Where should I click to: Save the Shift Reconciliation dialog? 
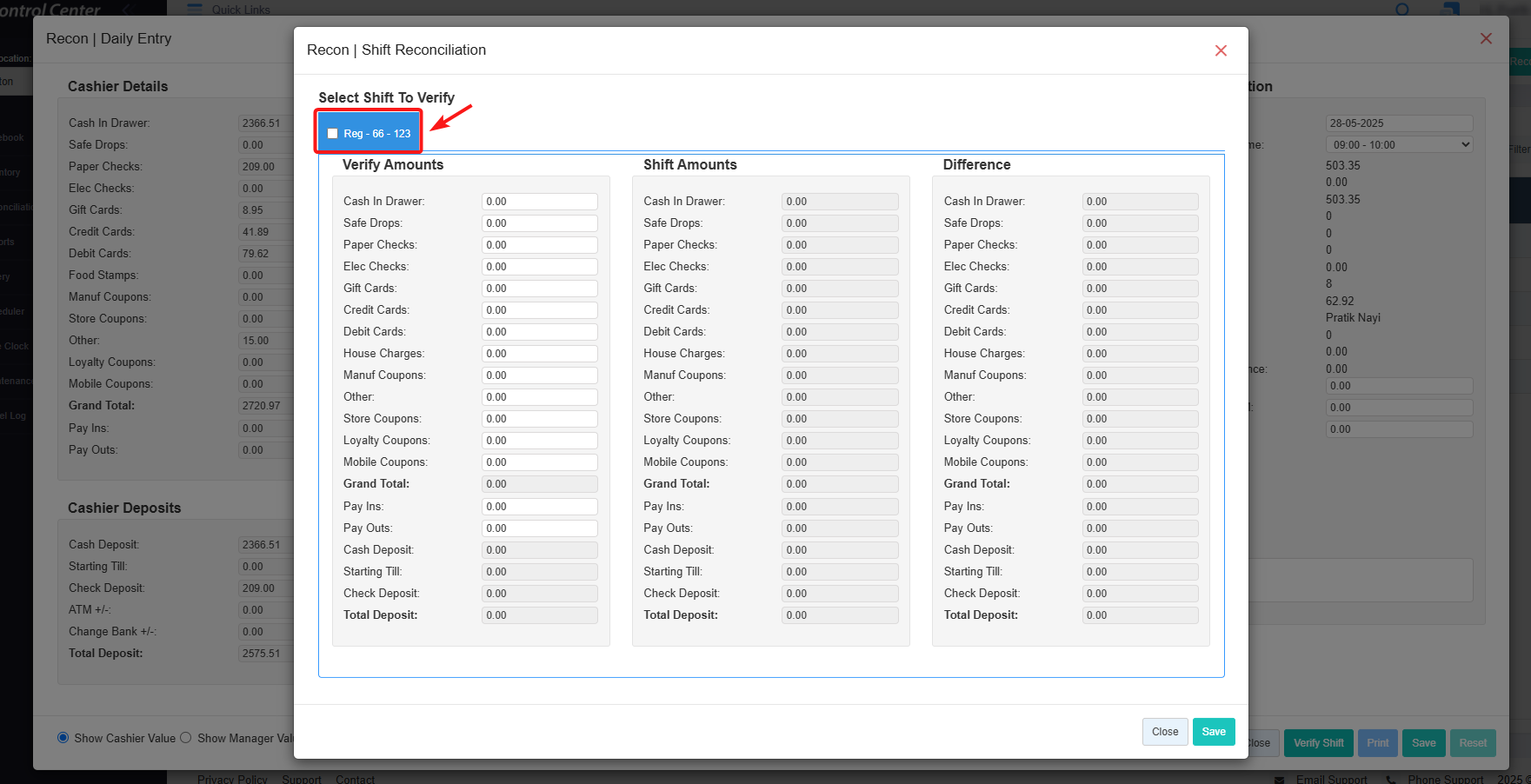point(1214,732)
